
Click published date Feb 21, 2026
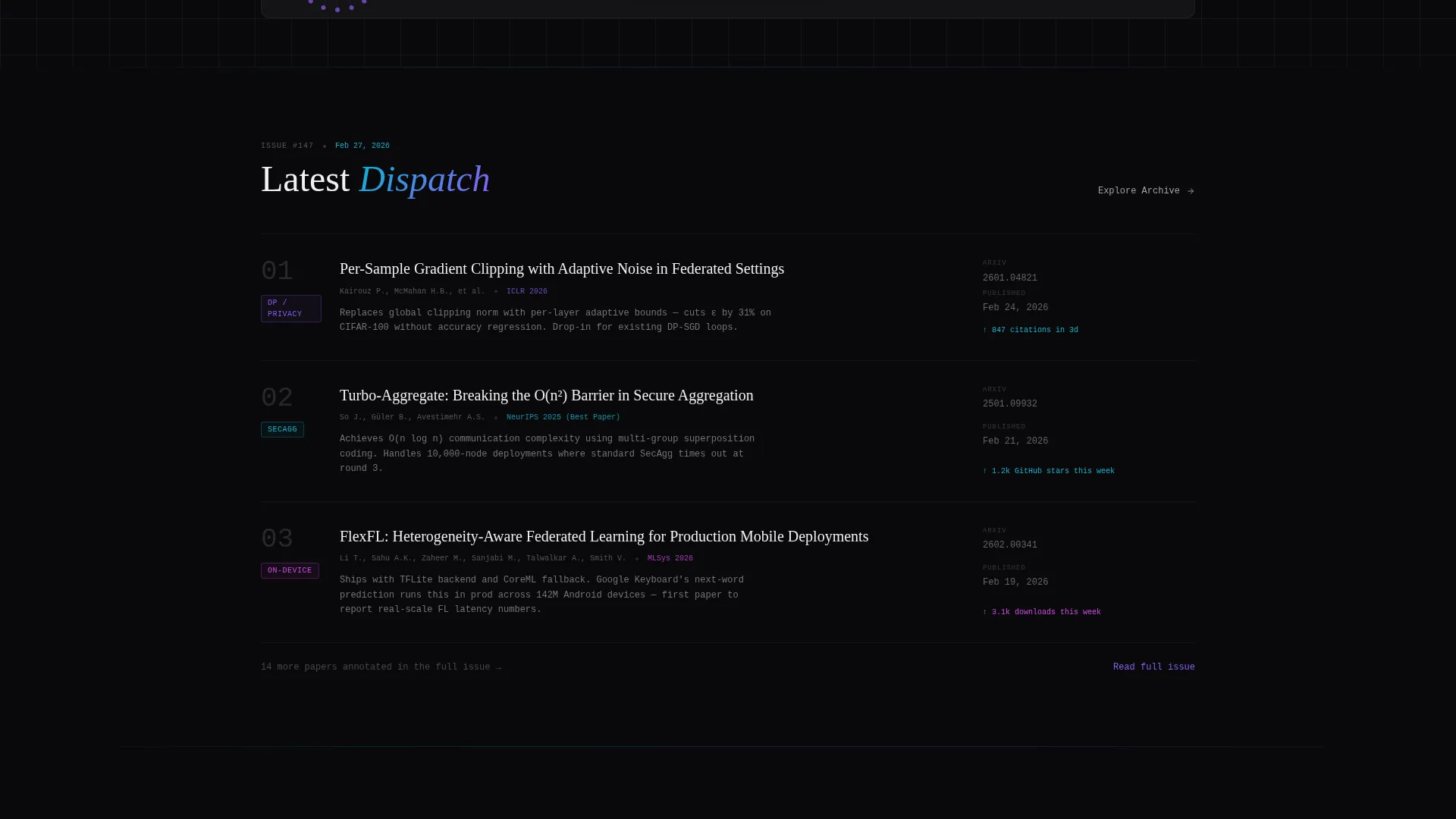click(x=1015, y=441)
